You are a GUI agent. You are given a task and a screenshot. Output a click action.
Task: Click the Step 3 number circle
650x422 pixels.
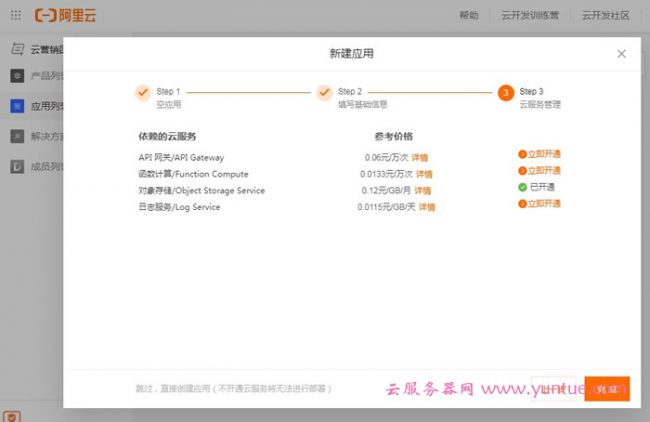(506, 93)
